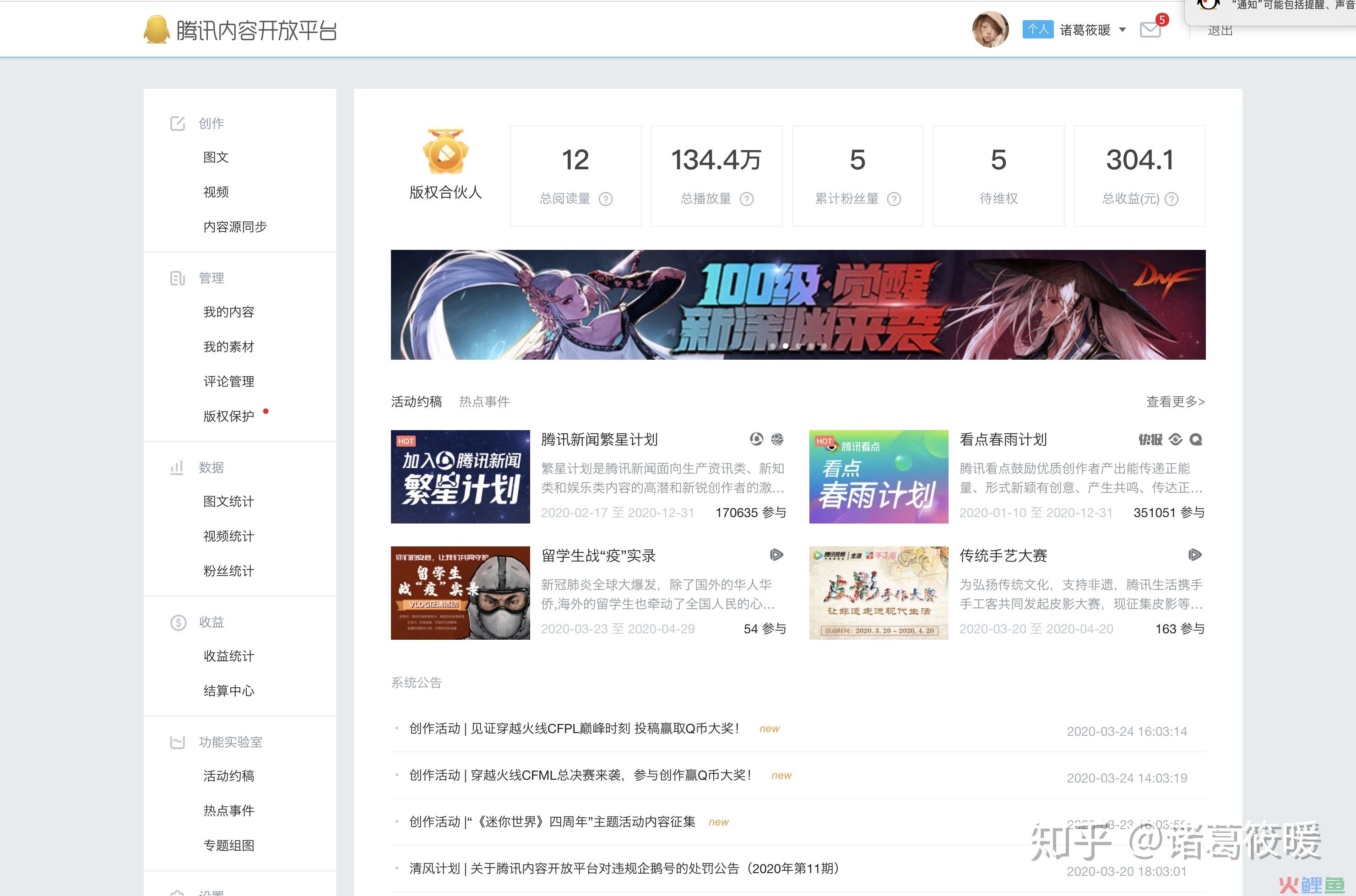This screenshot has height=896, width=1356.
Task: Expand the 诸葛筱暖 account dropdown arrow
Action: pos(1123,30)
